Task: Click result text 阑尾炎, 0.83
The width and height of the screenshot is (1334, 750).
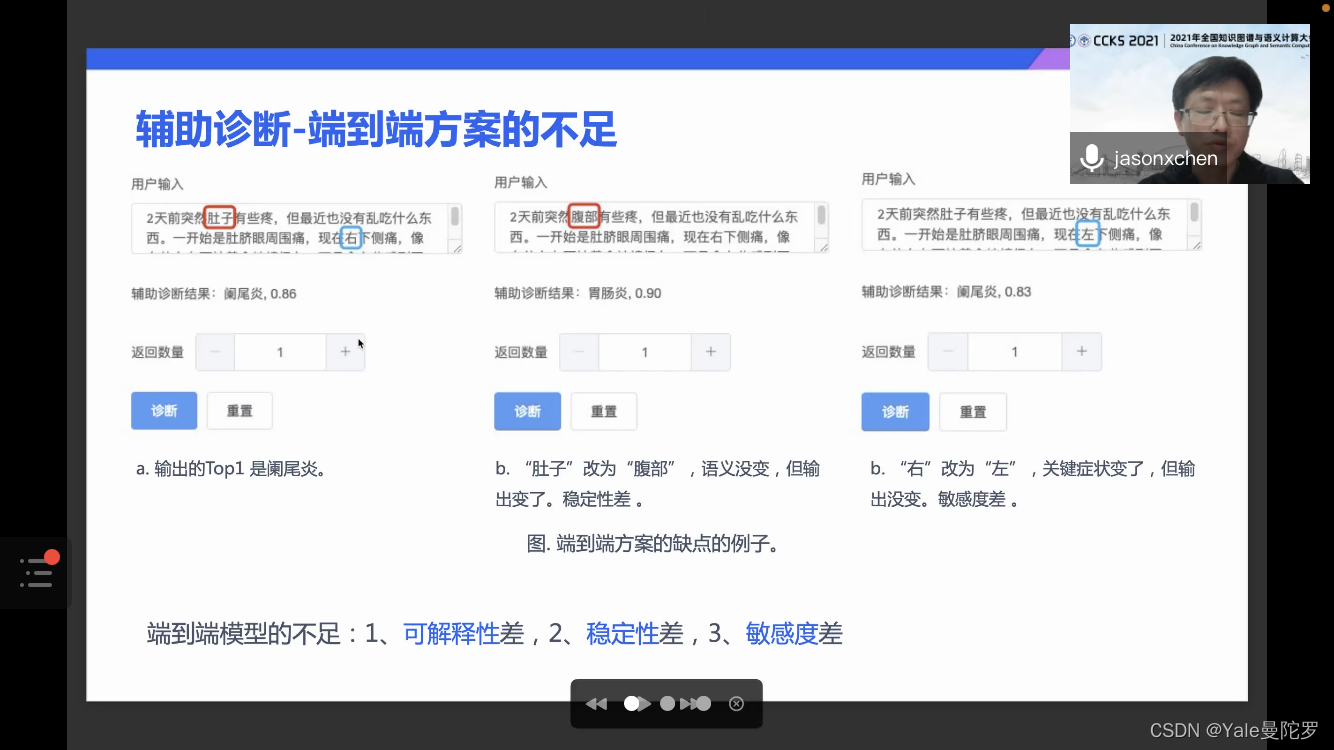Action: (x=994, y=292)
